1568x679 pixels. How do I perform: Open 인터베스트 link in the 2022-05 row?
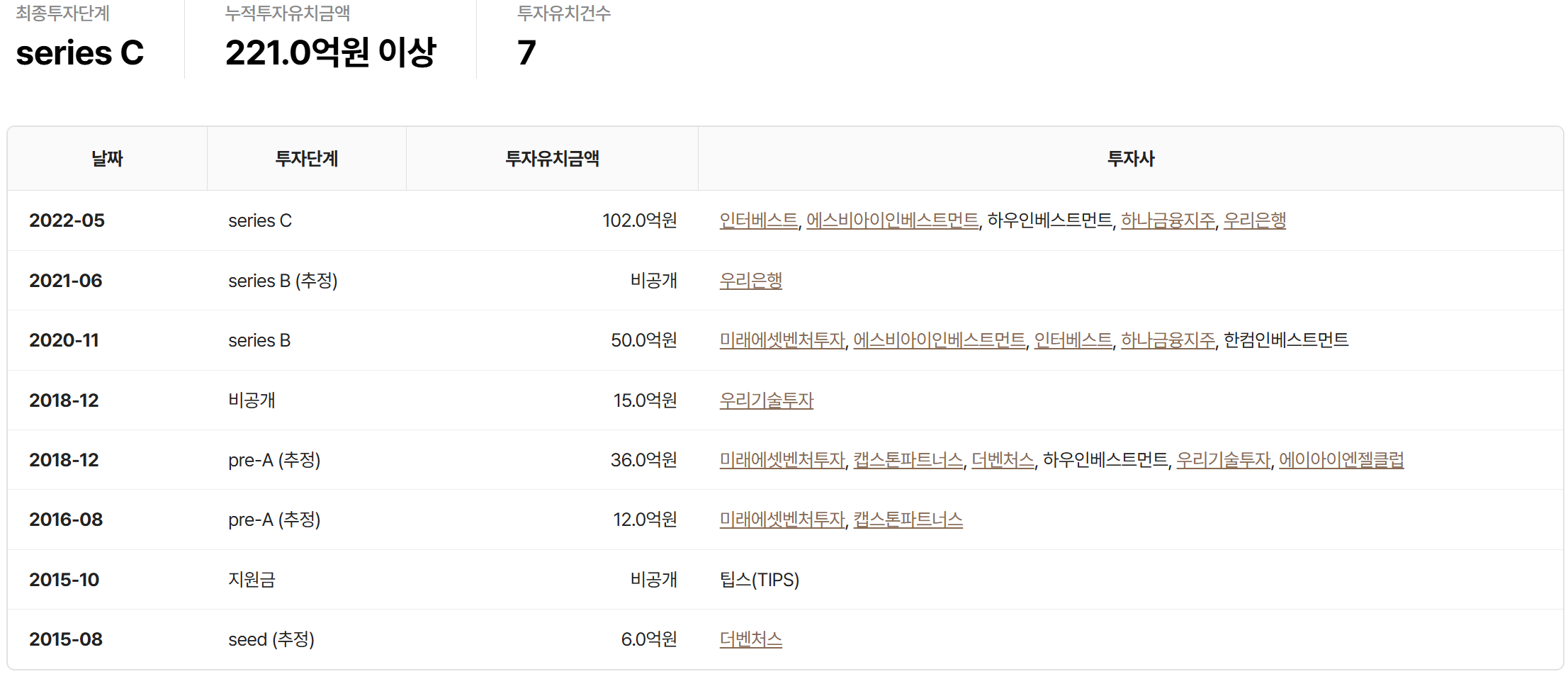click(x=758, y=220)
